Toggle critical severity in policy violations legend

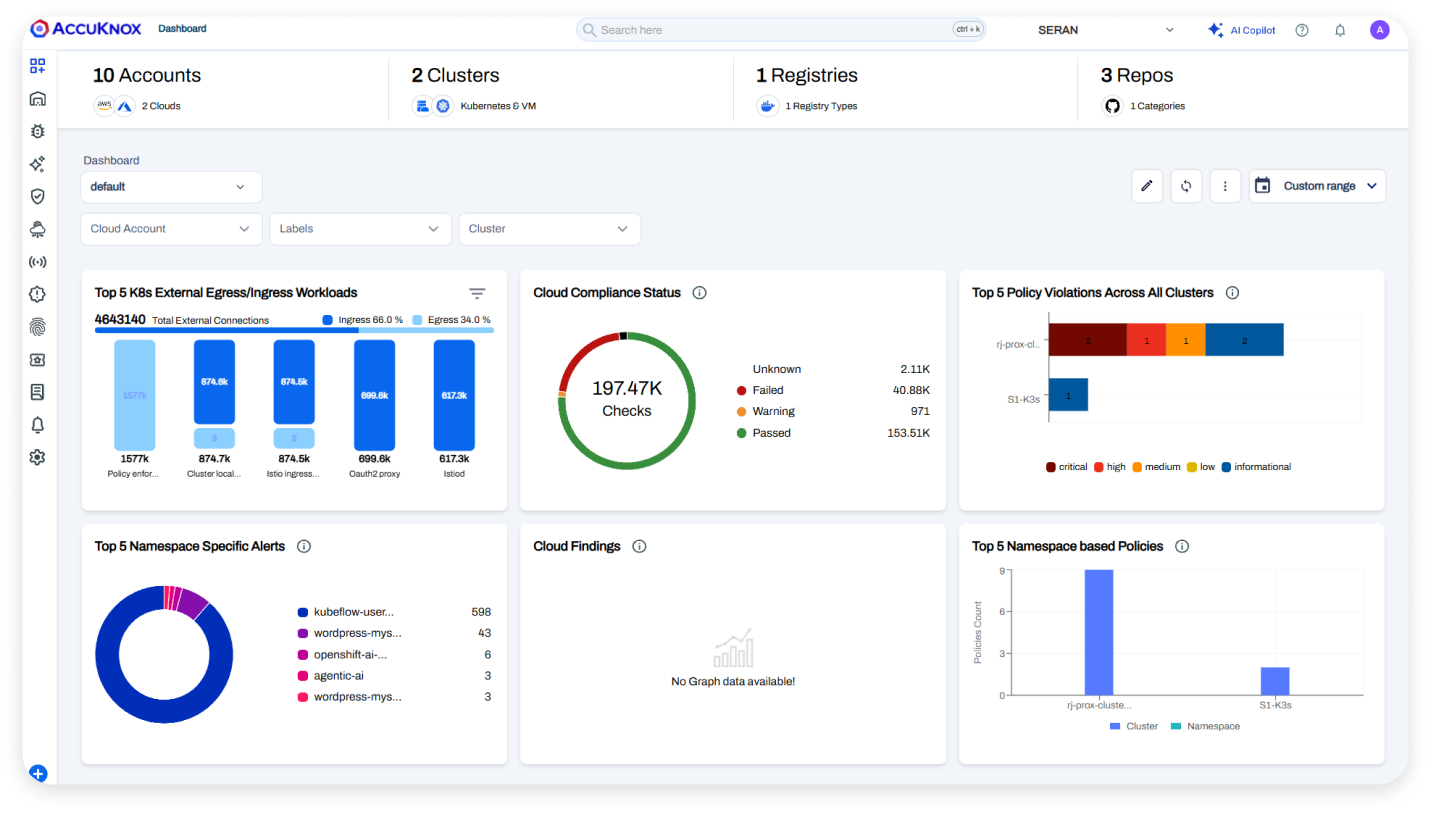(x=1066, y=466)
